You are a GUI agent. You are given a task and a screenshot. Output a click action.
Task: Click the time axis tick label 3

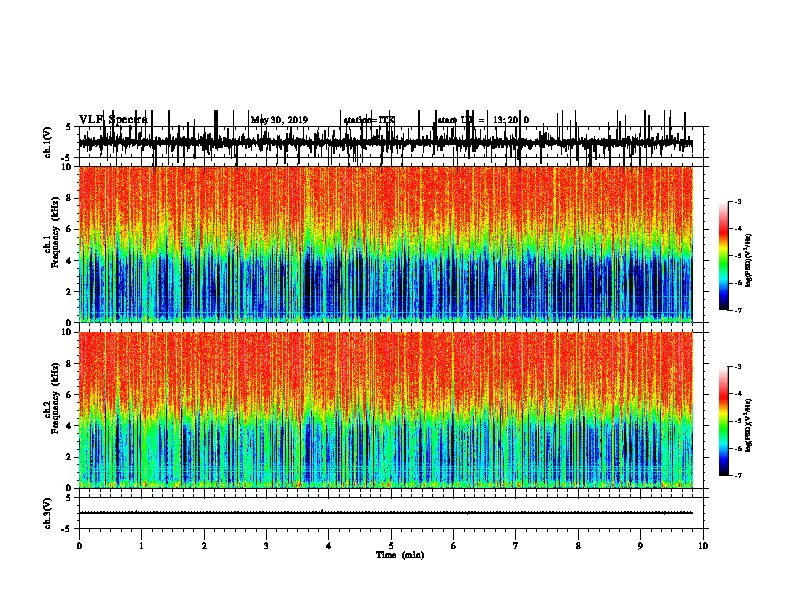click(266, 546)
